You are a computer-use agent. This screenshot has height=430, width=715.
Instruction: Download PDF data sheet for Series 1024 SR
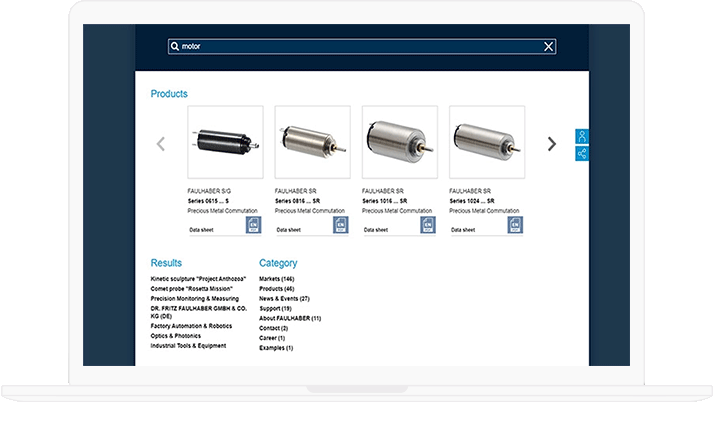515,225
